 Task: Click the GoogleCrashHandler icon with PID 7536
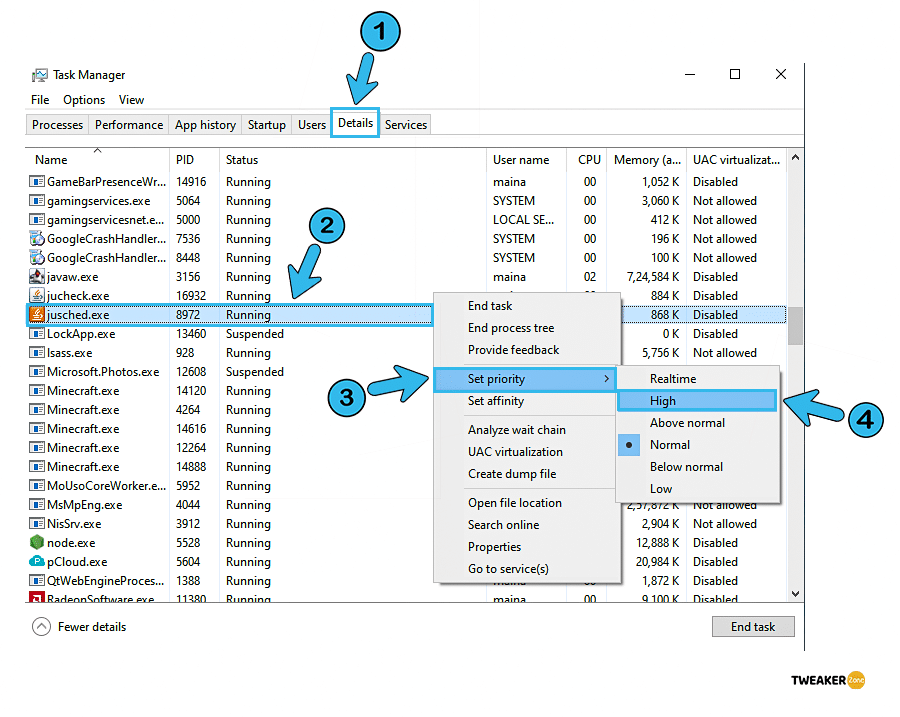37,239
